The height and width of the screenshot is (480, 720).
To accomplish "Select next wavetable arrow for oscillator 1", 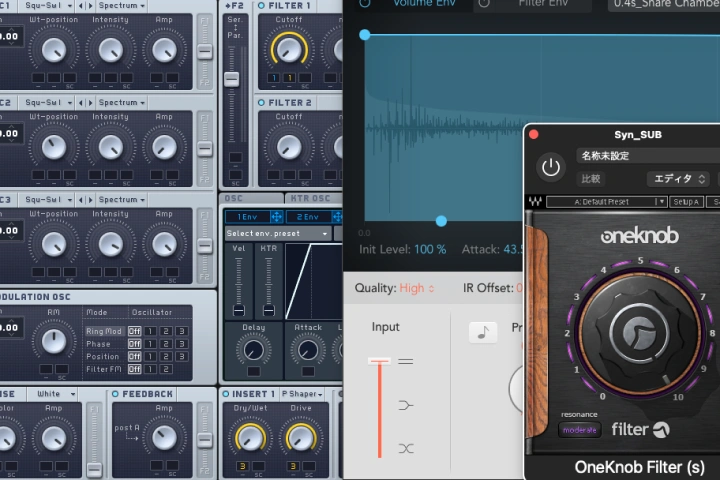I will coord(90,6).
